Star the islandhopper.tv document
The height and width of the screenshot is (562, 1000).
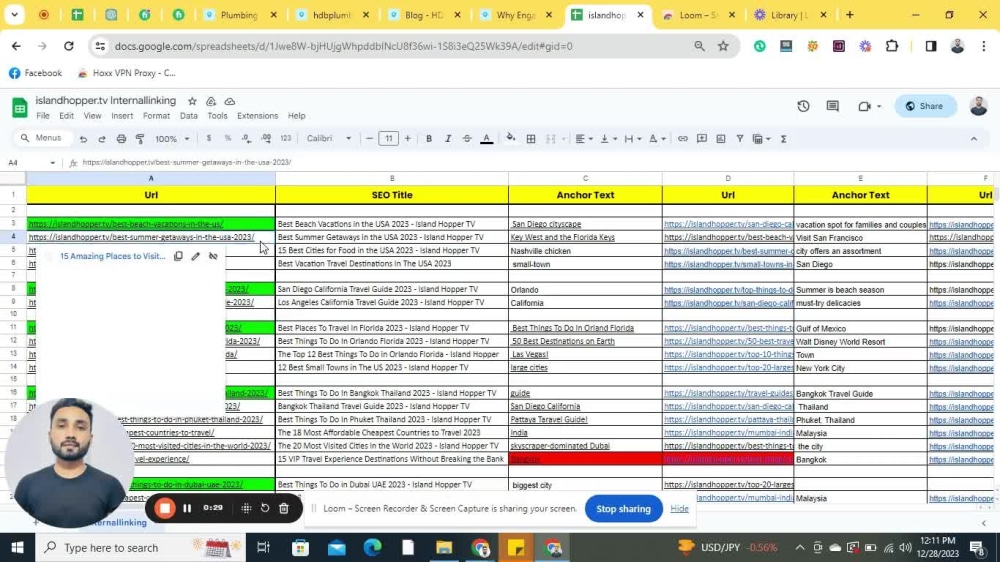[192, 101]
